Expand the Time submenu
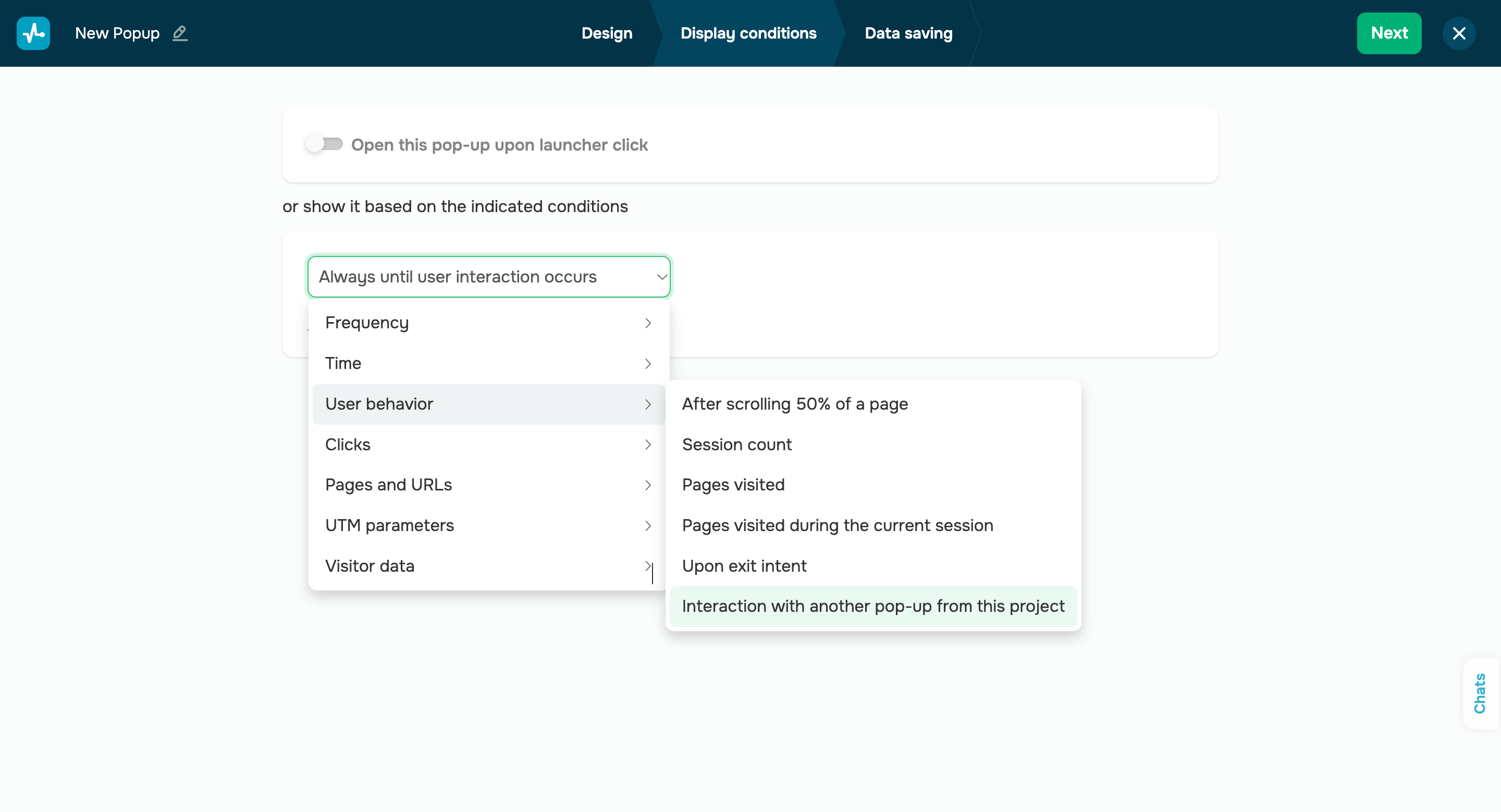Screen dimensions: 1501x812 pos(488,363)
